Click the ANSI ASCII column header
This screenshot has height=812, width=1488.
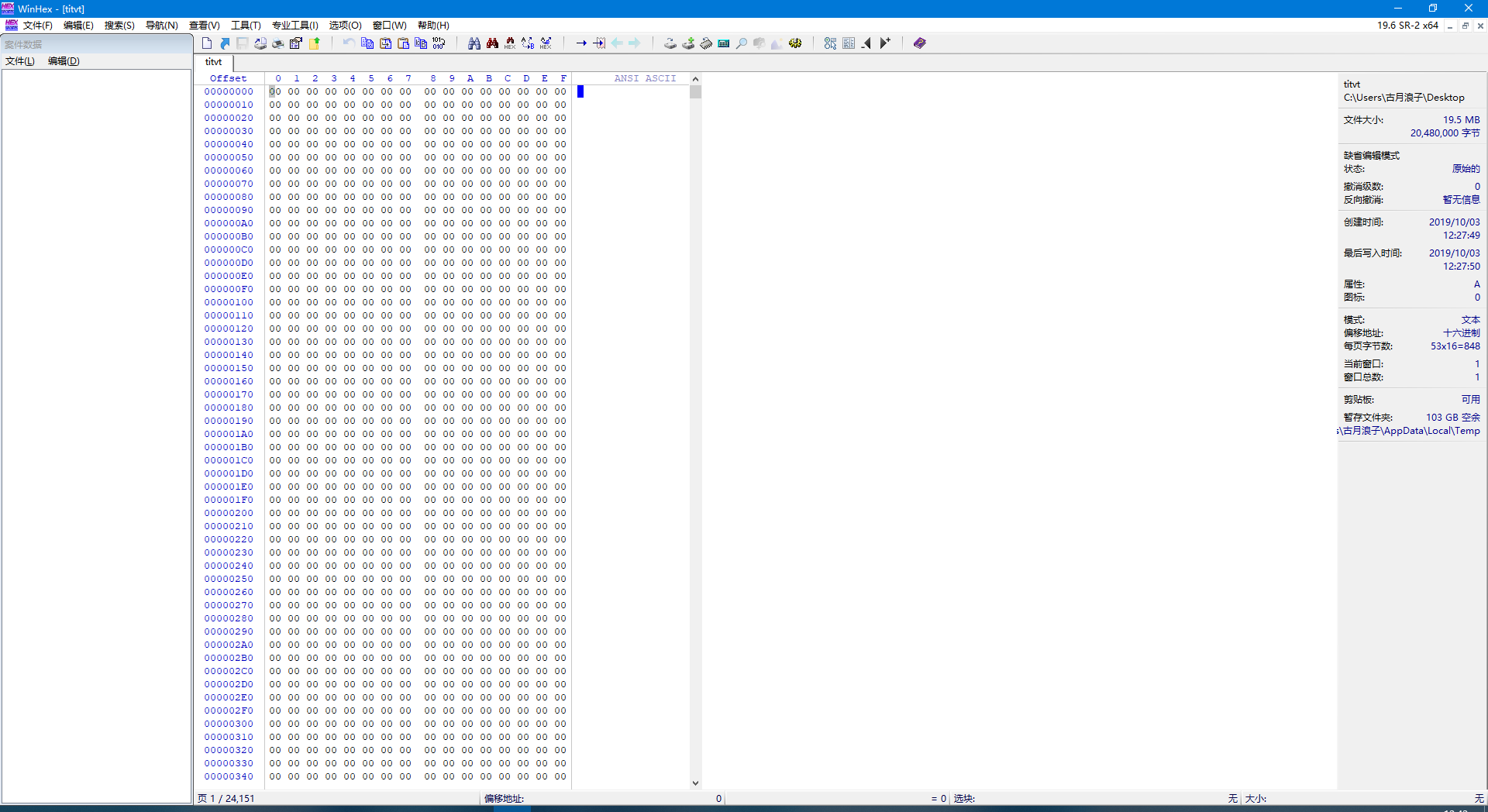(x=645, y=78)
